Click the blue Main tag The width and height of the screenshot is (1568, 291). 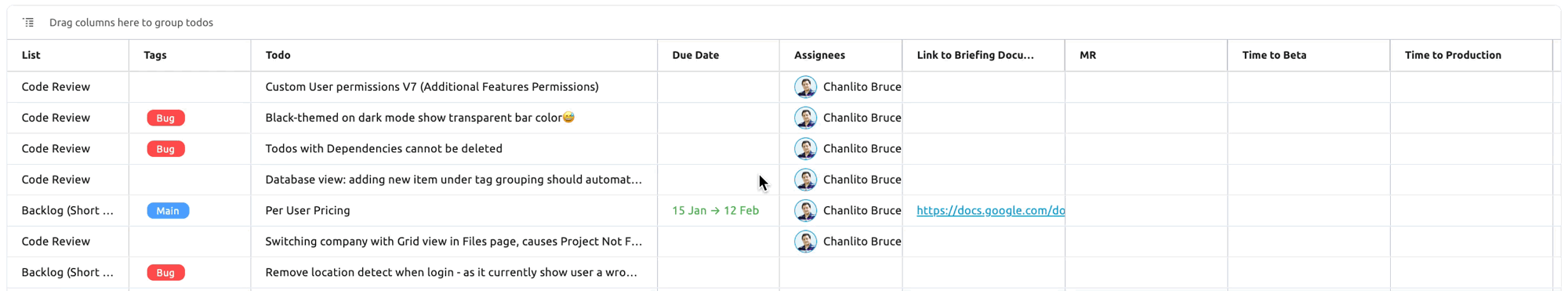click(168, 210)
